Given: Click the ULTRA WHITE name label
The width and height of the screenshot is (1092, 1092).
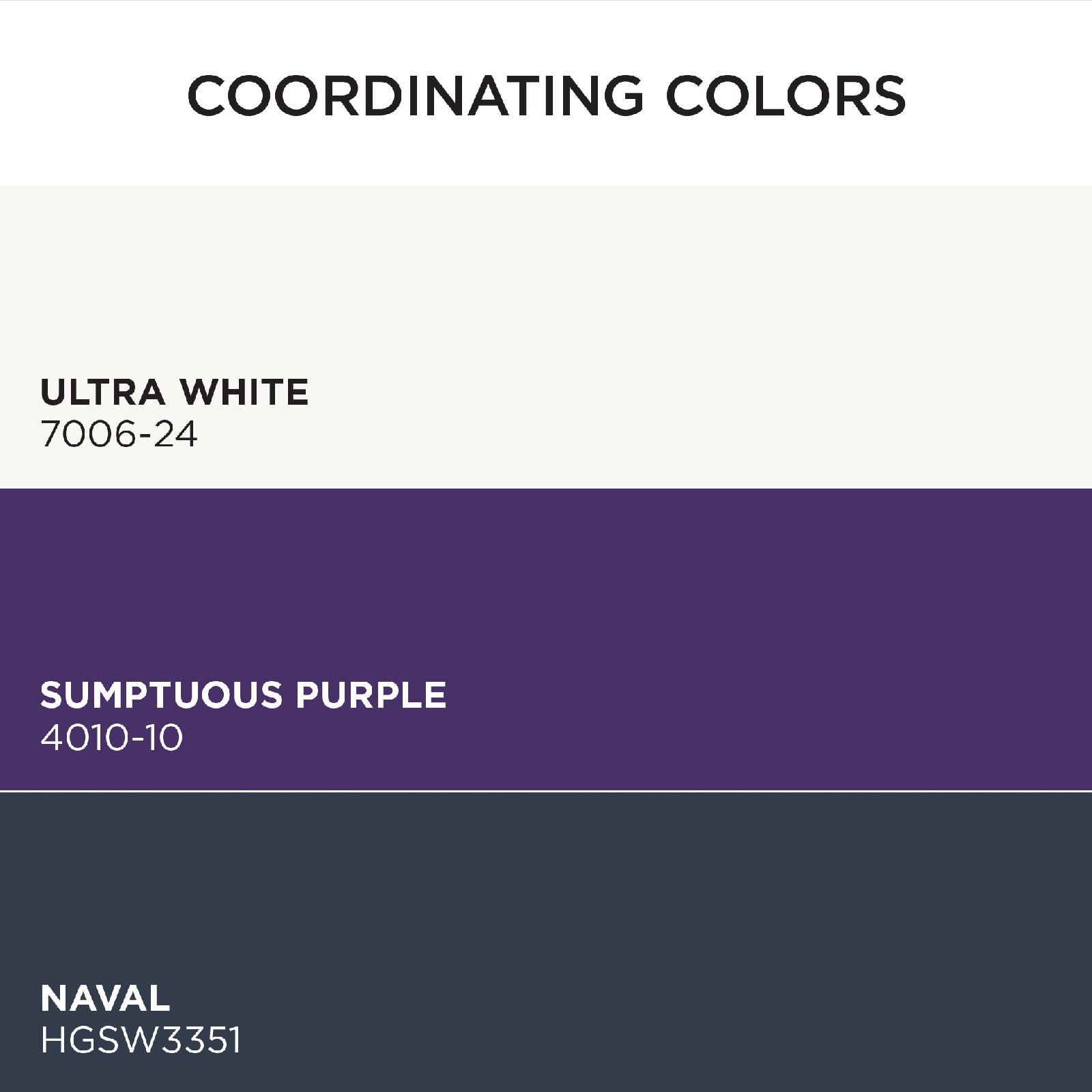Looking at the screenshot, I should (x=175, y=392).
